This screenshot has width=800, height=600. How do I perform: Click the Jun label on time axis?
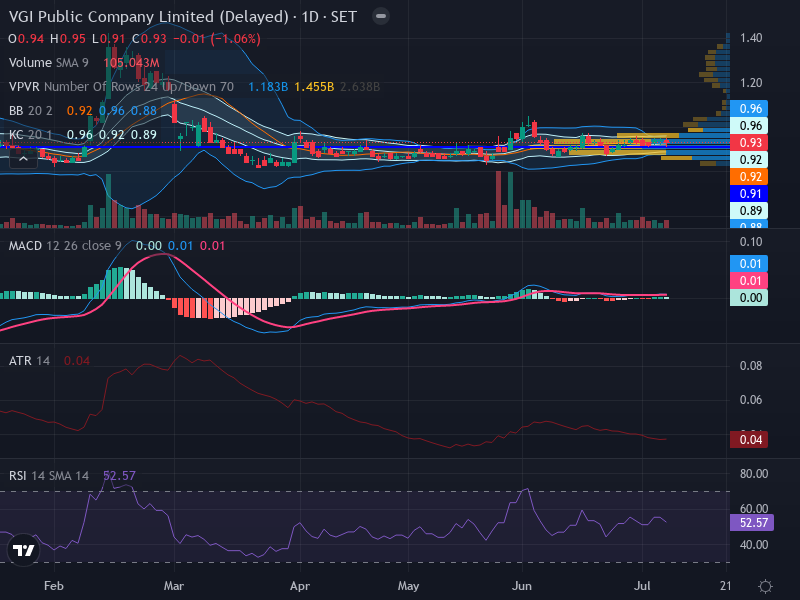click(521, 586)
